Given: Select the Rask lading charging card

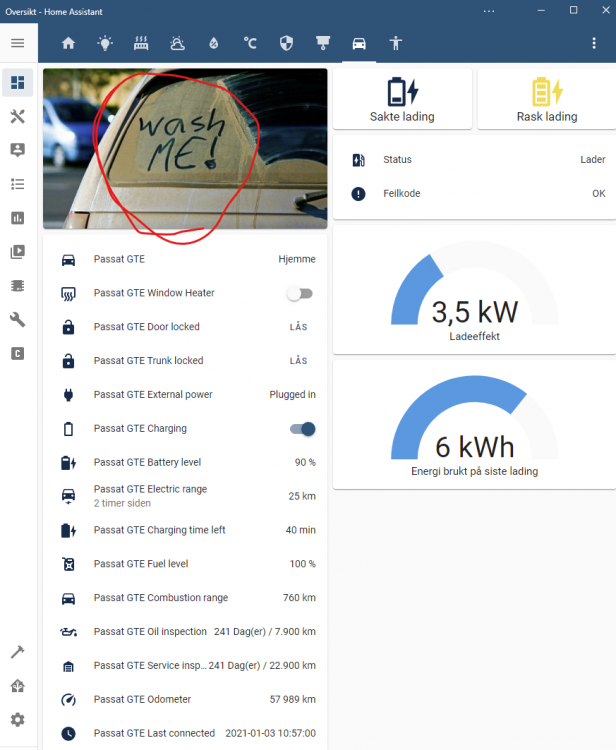Looking at the screenshot, I should tap(547, 99).
